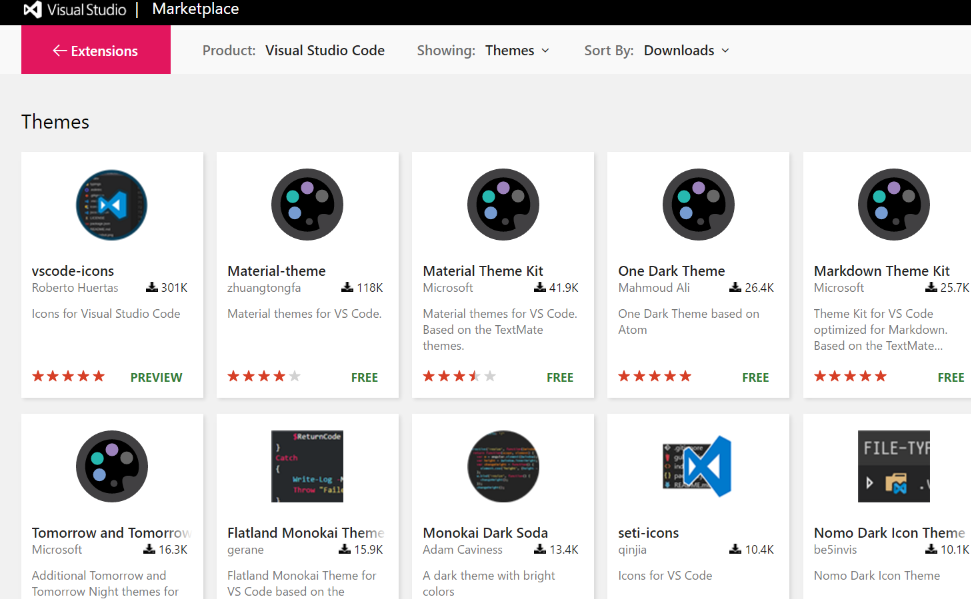This screenshot has height=599, width=971.
Task: Open the Material Theme Kit palette icon
Action: pos(503,205)
